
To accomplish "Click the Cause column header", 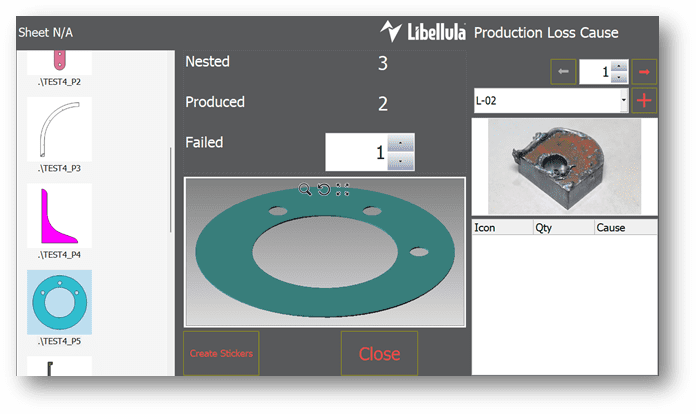I will [x=624, y=227].
